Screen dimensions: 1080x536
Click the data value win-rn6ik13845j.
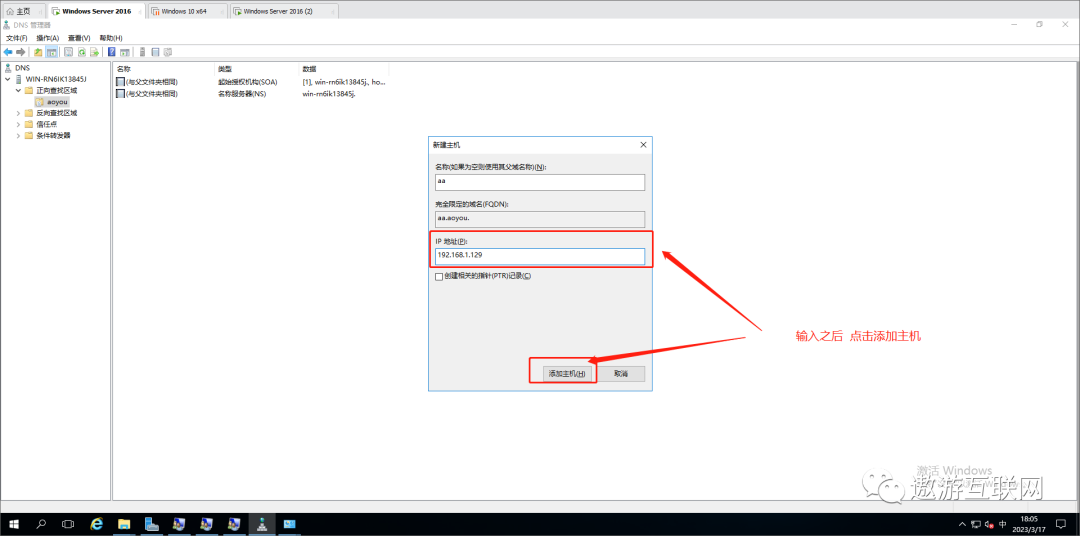(329, 93)
